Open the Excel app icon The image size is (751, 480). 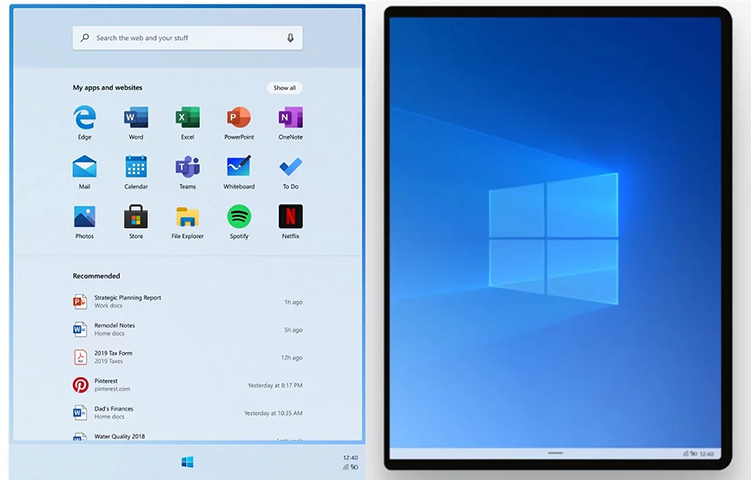pos(187,117)
